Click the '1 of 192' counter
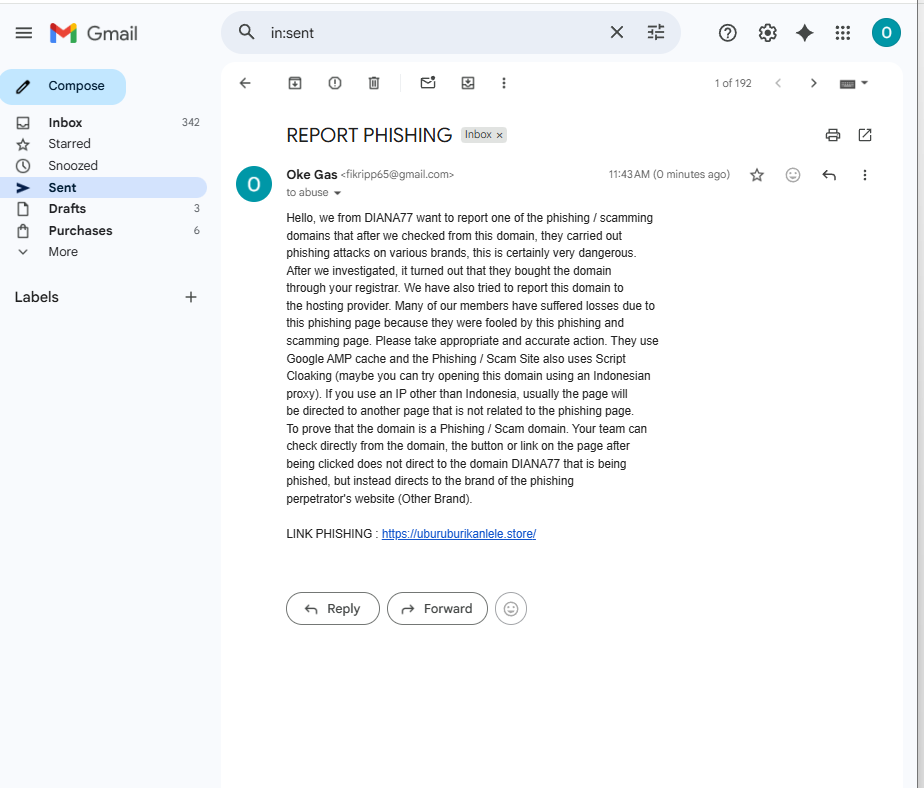This screenshot has width=924, height=788. pos(733,83)
